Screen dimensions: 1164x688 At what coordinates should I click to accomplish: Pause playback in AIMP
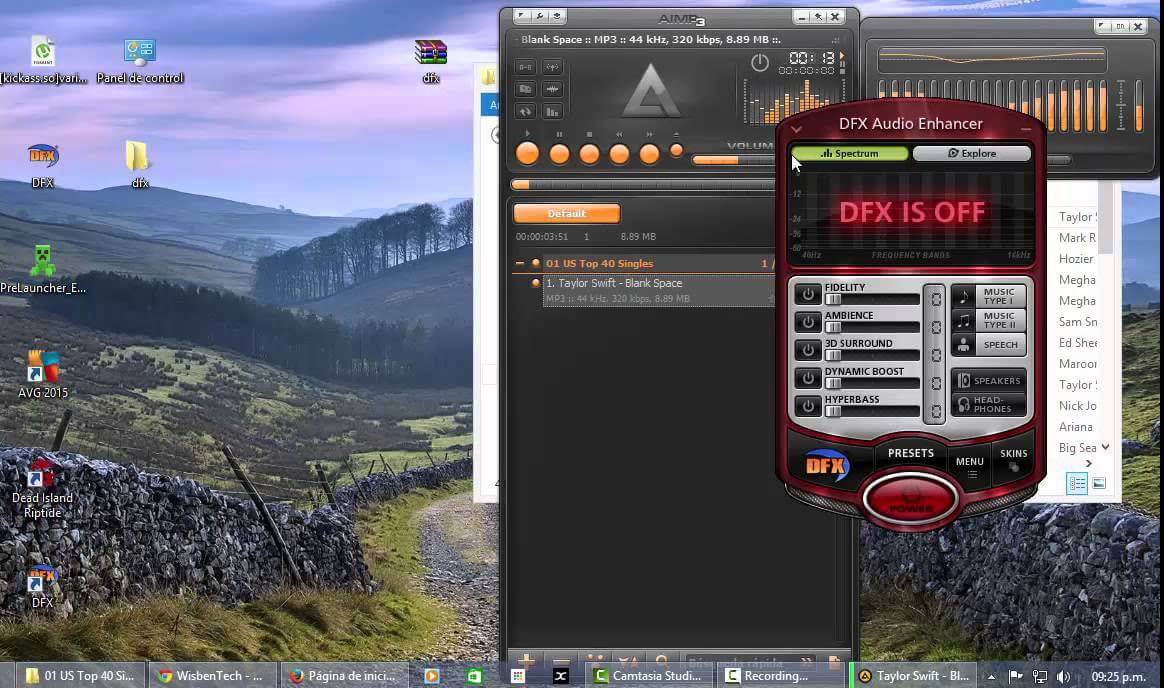coord(560,154)
